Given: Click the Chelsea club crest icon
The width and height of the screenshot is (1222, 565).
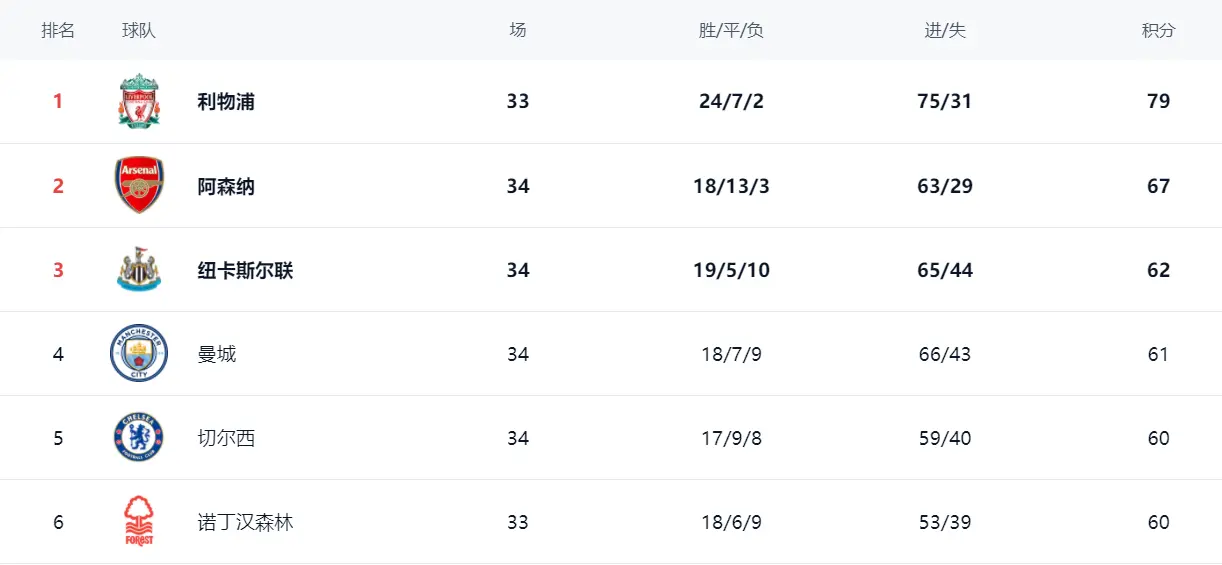Looking at the screenshot, I should click(138, 437).
